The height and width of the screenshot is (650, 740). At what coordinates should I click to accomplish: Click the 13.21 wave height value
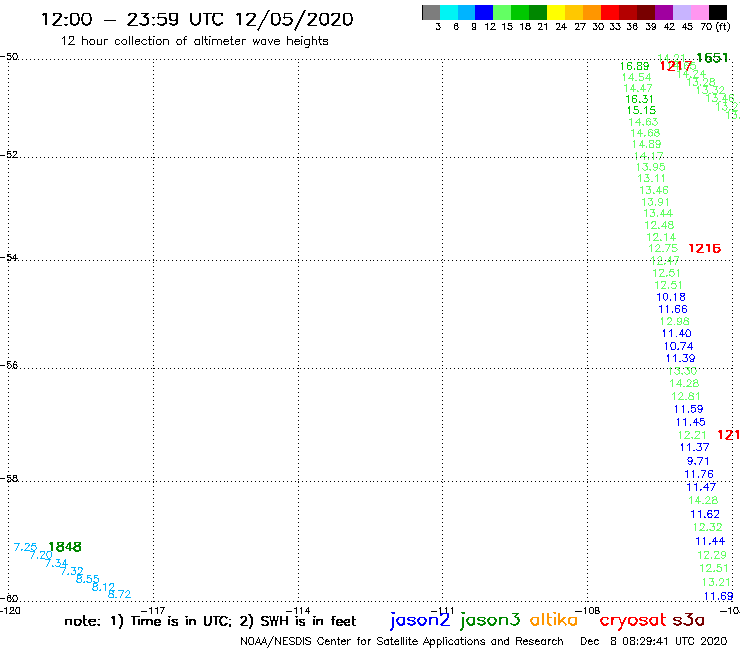716,582
